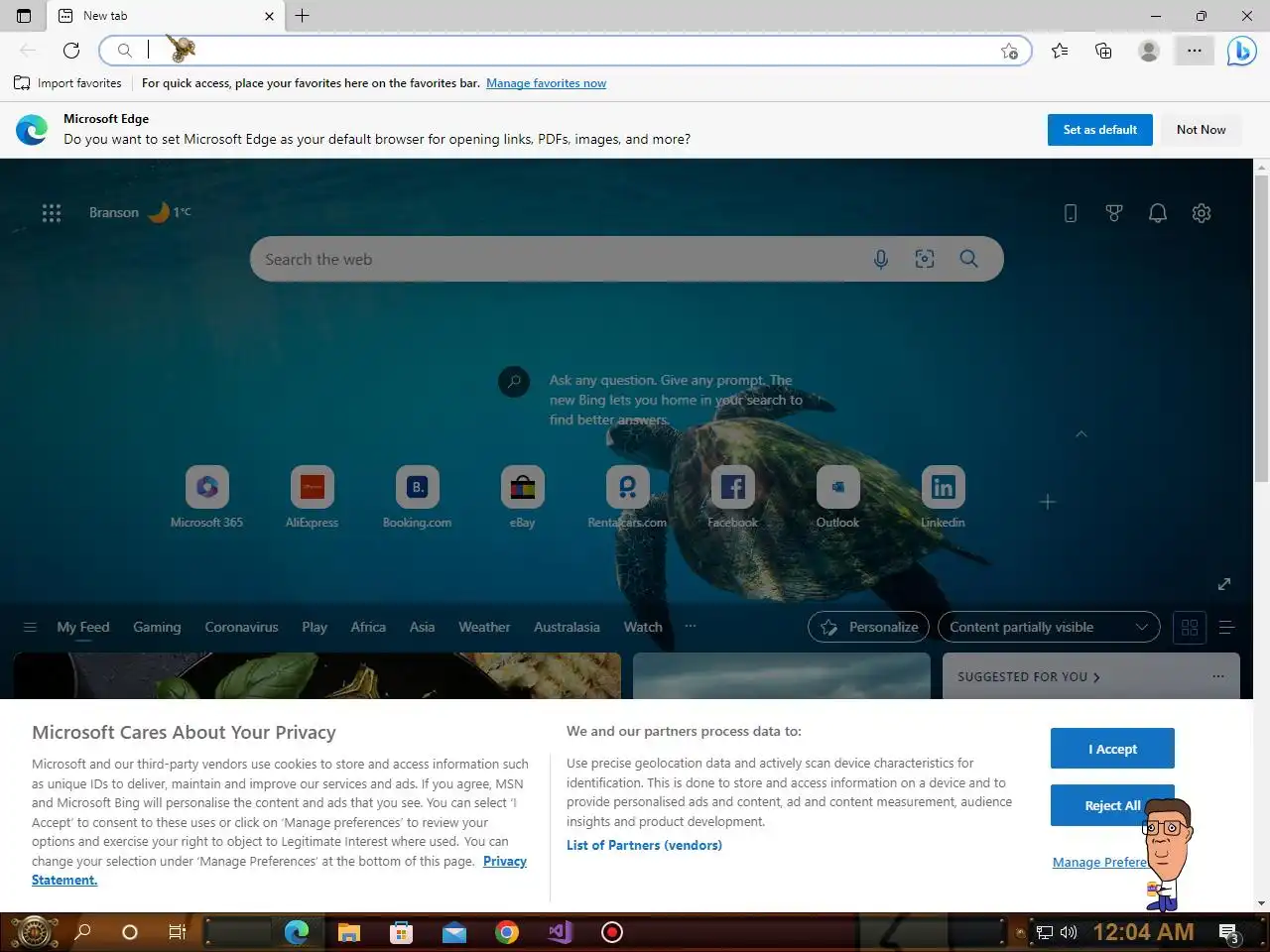
Task: Open AliExpress quick link
Action: coord(312,497)
